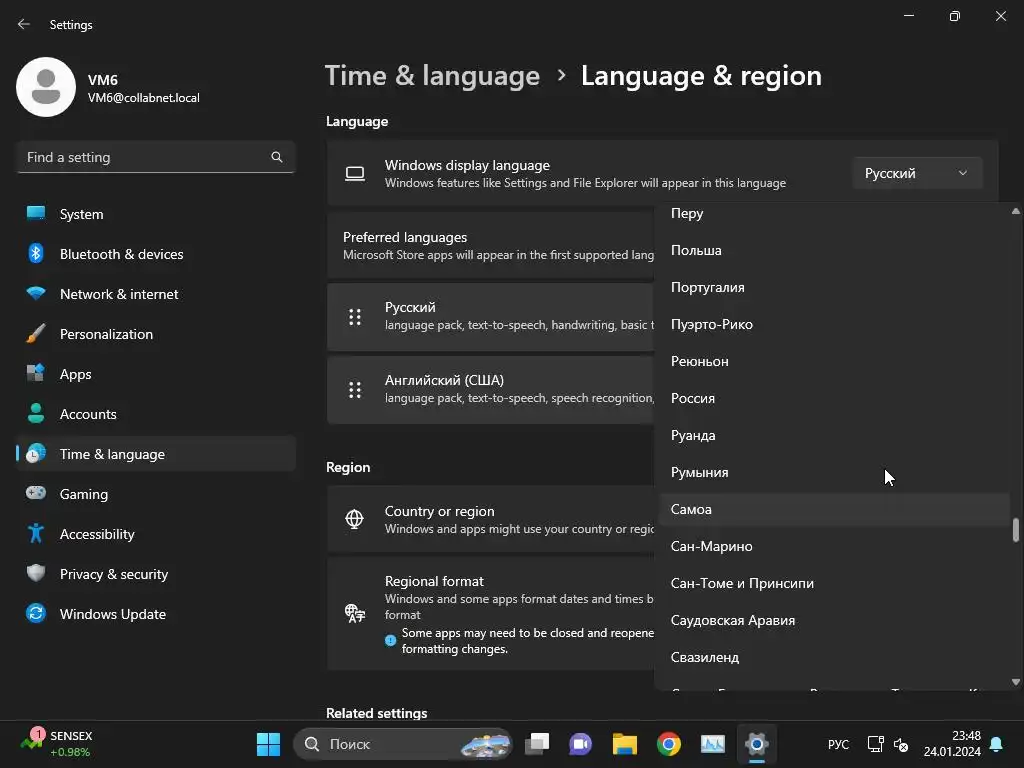This screenshot has width=1024, height=768.
Task: Choose Саудовская Аравия from the list
Action: [833, 620]
